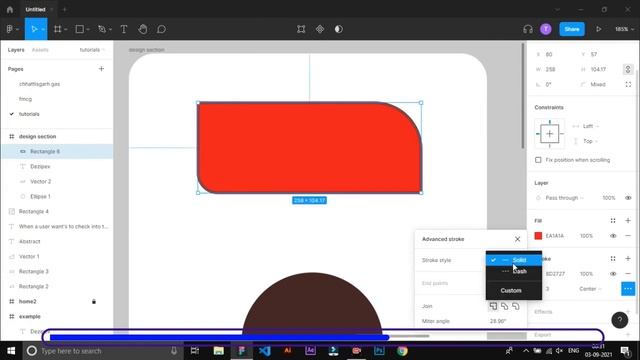Close the Advanced stroke panel
The width and height of the screenshot is (640, 360).
point(518,239)
